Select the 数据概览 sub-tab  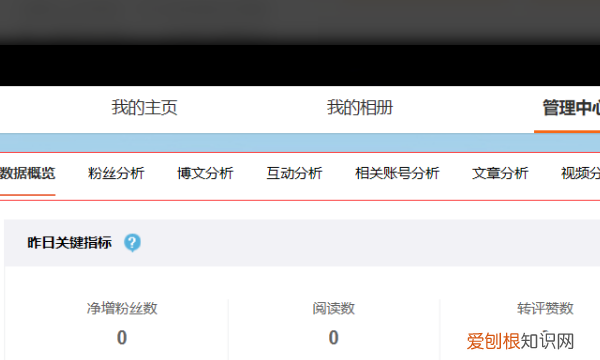[x=28, y=173]
